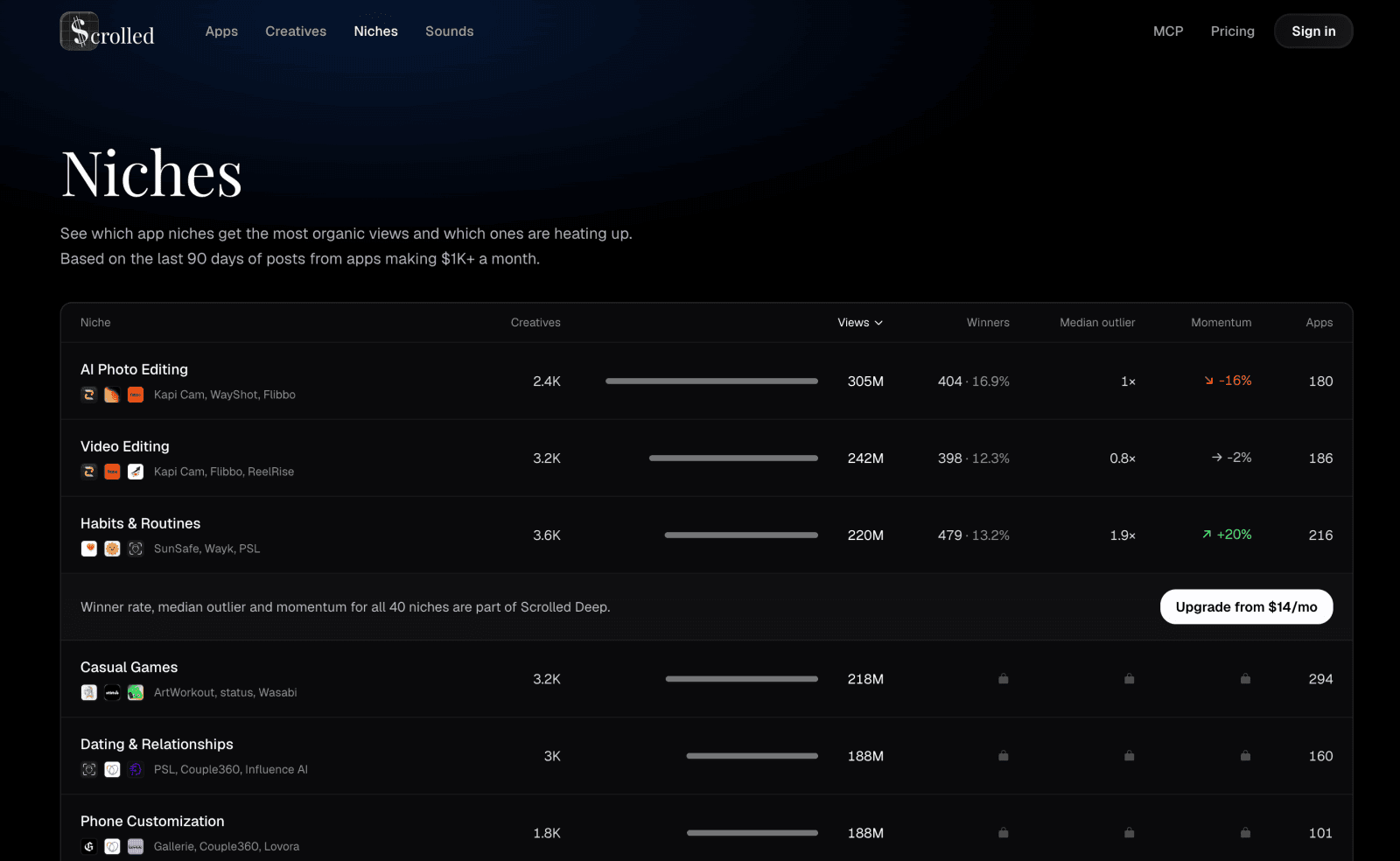The height and width of the screenshot is (861, 1400).
Task: Open the Pricing link
Action: [x=1233, y=31]
